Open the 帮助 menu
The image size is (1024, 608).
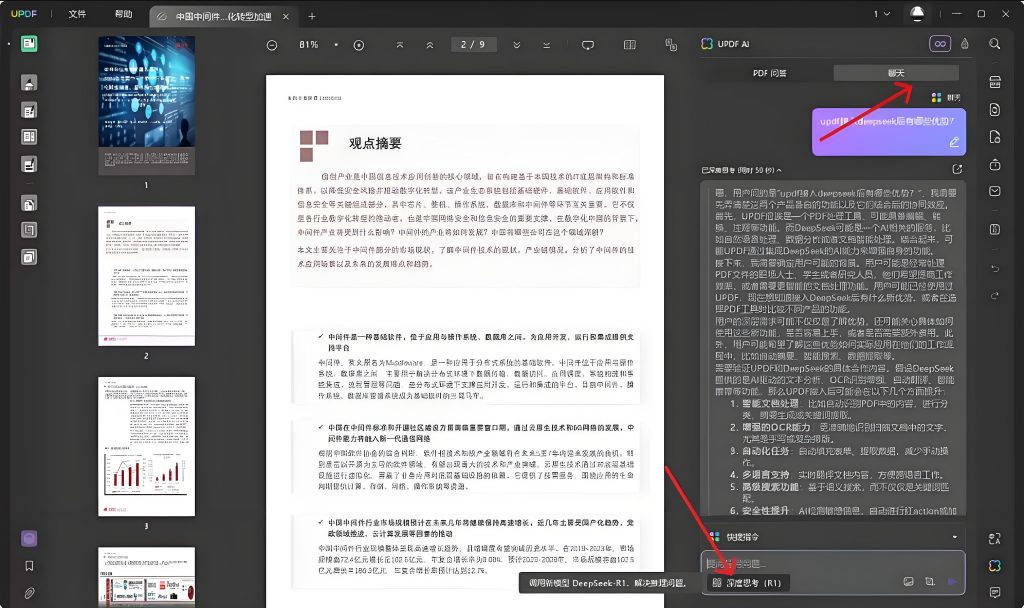click(x=123, y=14)
